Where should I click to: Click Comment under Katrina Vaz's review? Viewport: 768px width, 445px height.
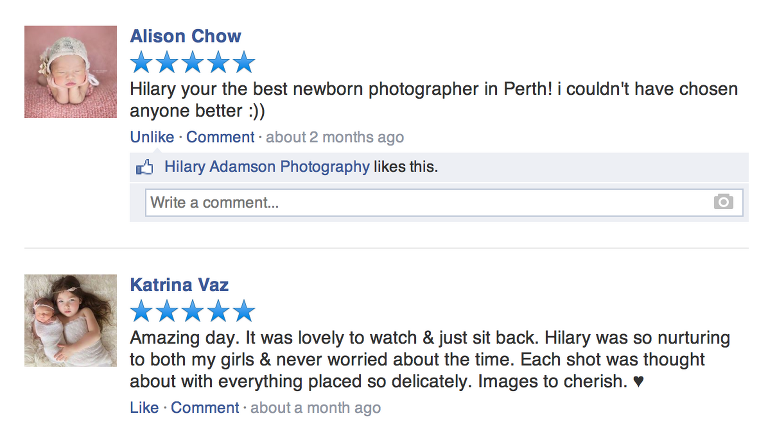point(205,408)
